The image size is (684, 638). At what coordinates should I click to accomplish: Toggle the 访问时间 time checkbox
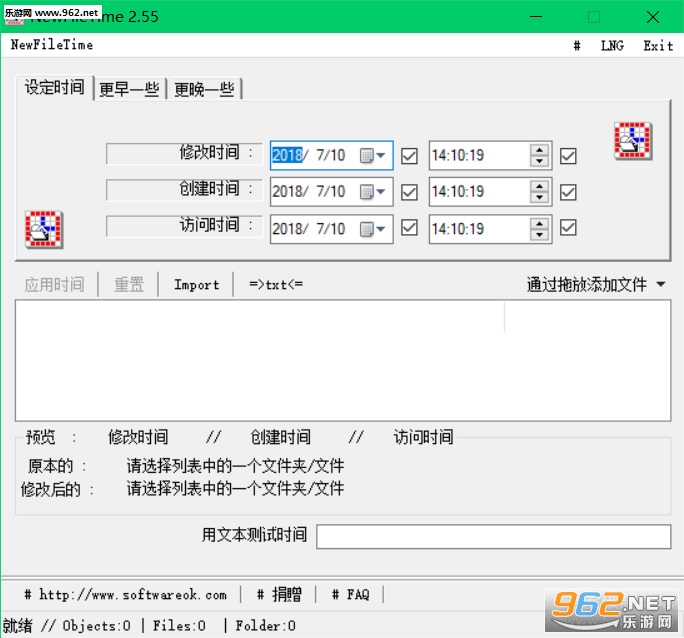click(568, 228)
